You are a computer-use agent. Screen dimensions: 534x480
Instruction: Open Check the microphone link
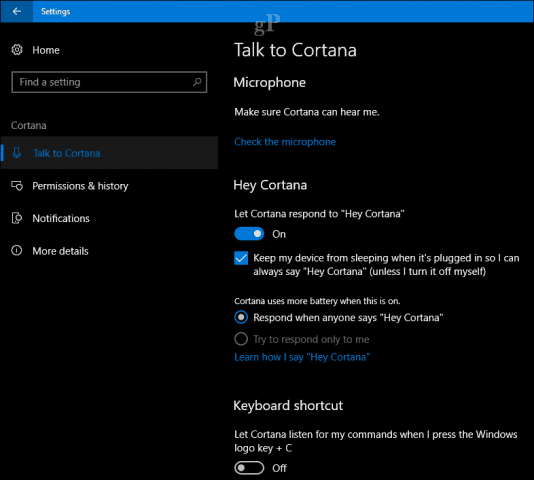(285, 142)
